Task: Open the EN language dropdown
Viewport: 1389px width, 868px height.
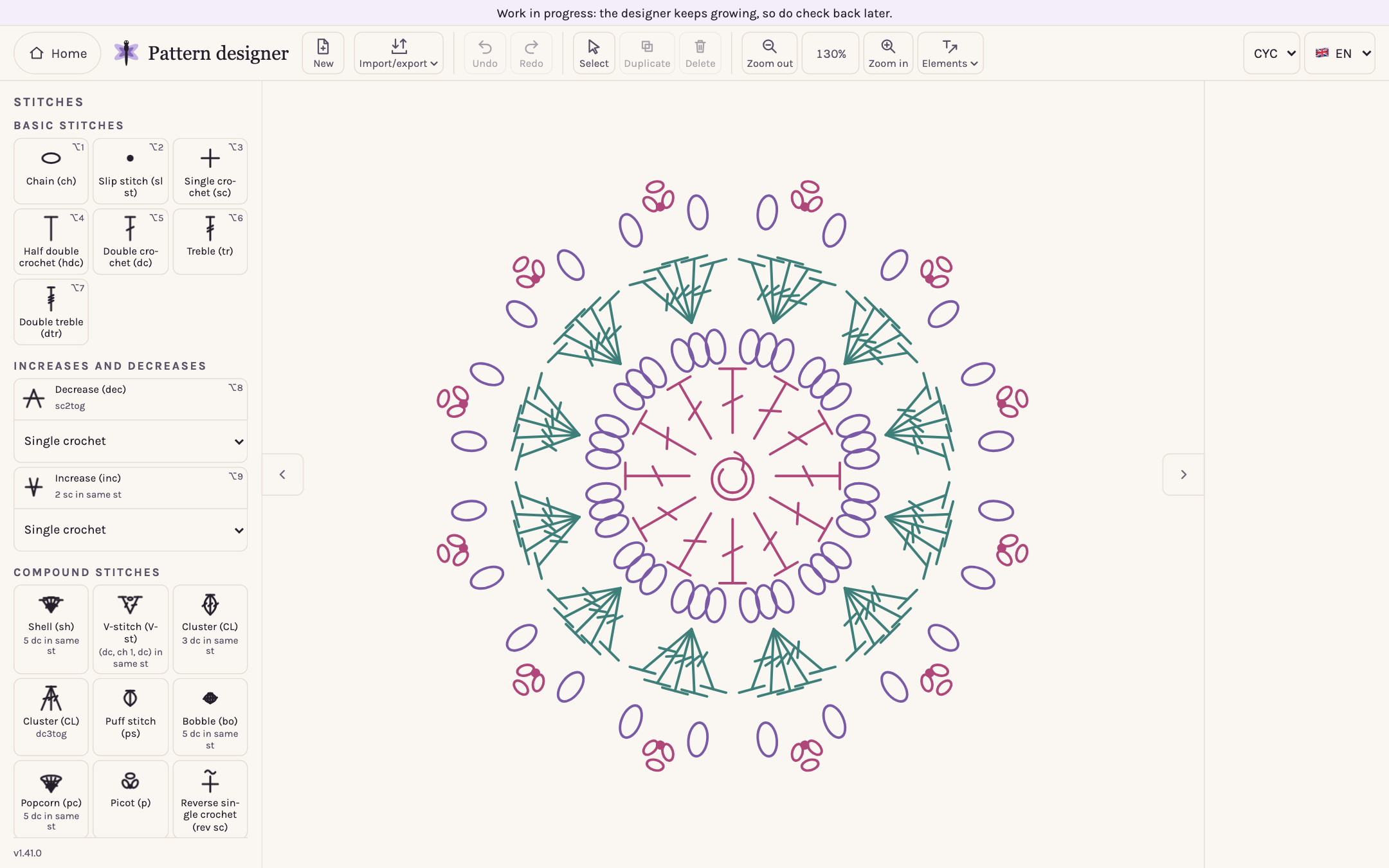Action: coord(1340,53)
